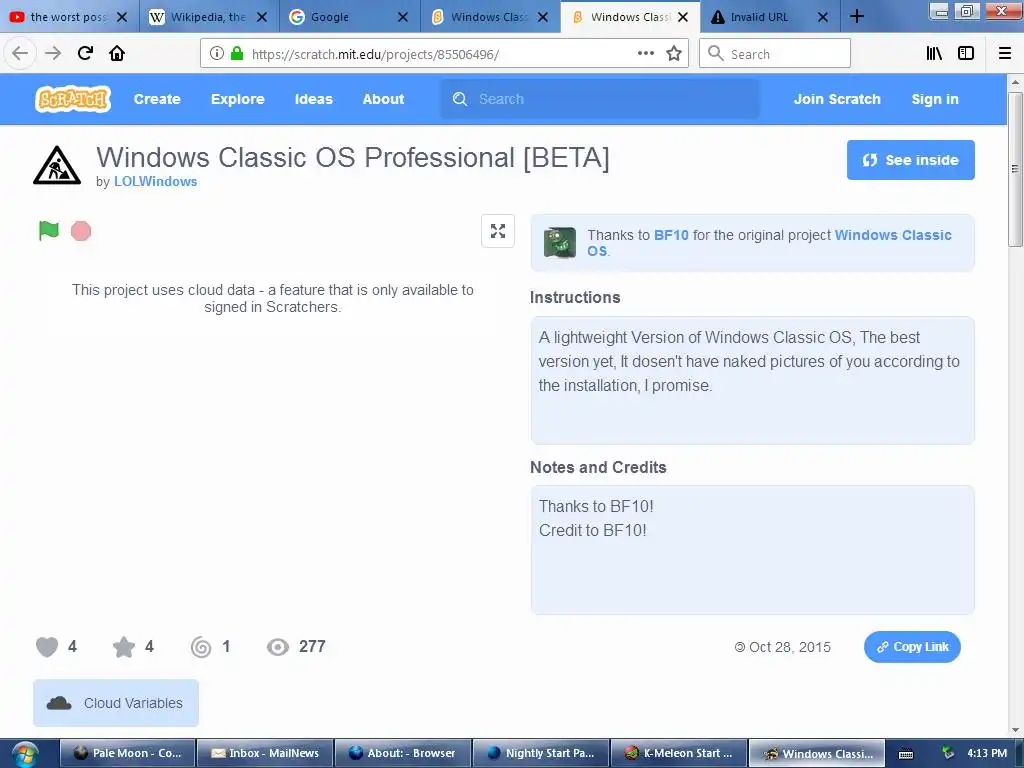
Task: Enter fullscreen mode for the project player
Action: pos(498,231)
